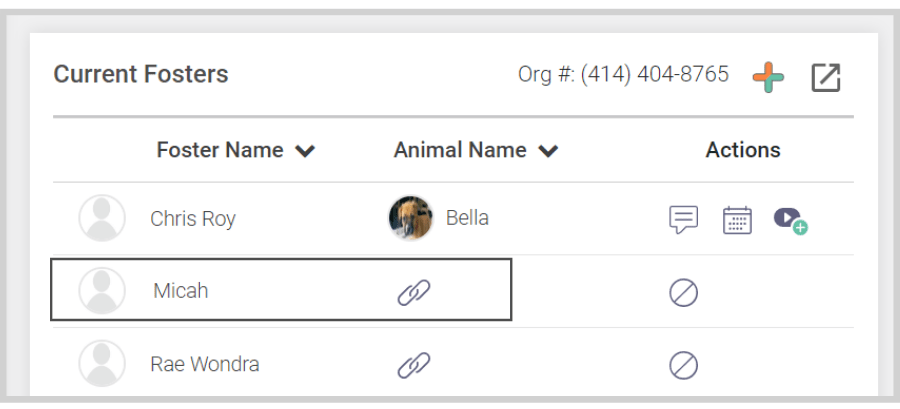Click the disabled action icon in Micah's row
This screenshot has width=900, height=409.
tap(684, 293)
